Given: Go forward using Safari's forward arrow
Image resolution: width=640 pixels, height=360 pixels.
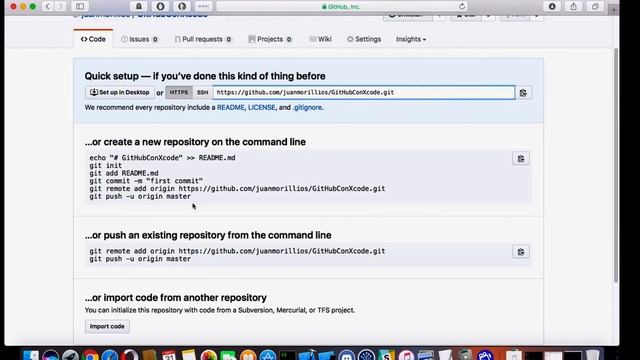Looking at the screenshot, I should (60, 6).
